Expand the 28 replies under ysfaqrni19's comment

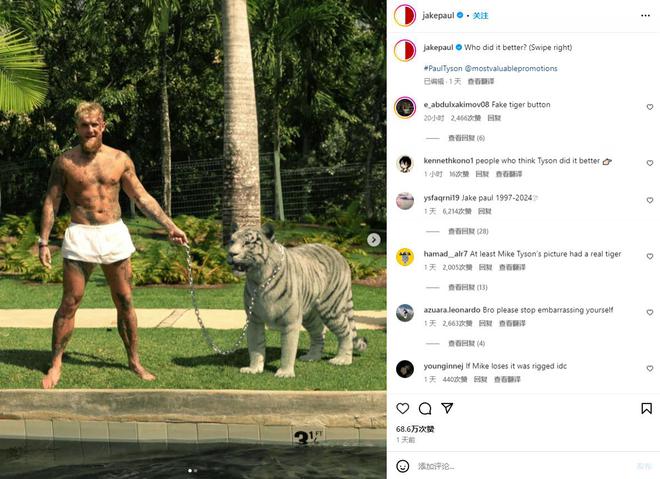tap(468, 231)
